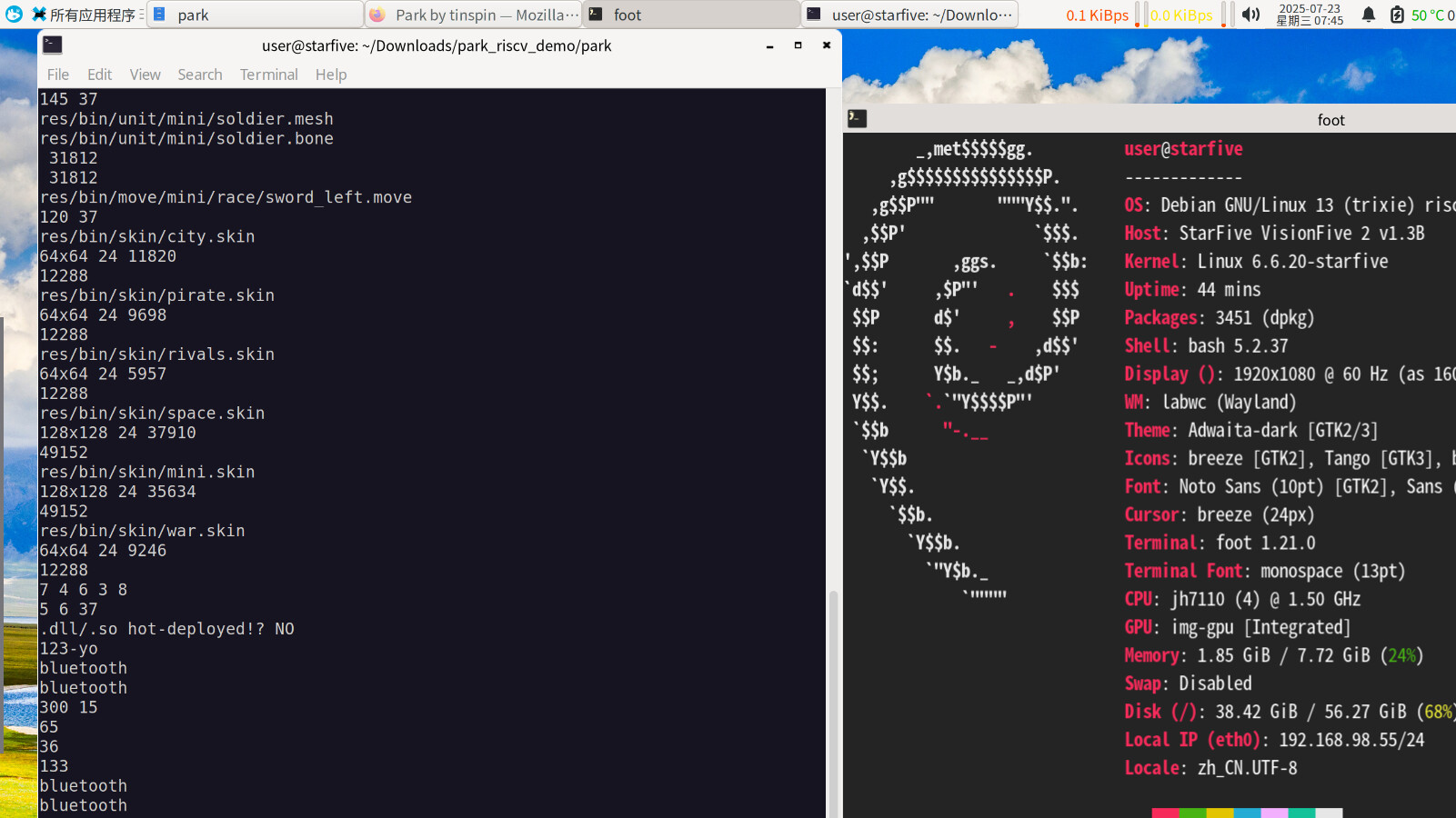Click res/bin/move/mini/race/sword_left.move text
The height and width of the screenshot is (818, 1456).
coord(226,197)
